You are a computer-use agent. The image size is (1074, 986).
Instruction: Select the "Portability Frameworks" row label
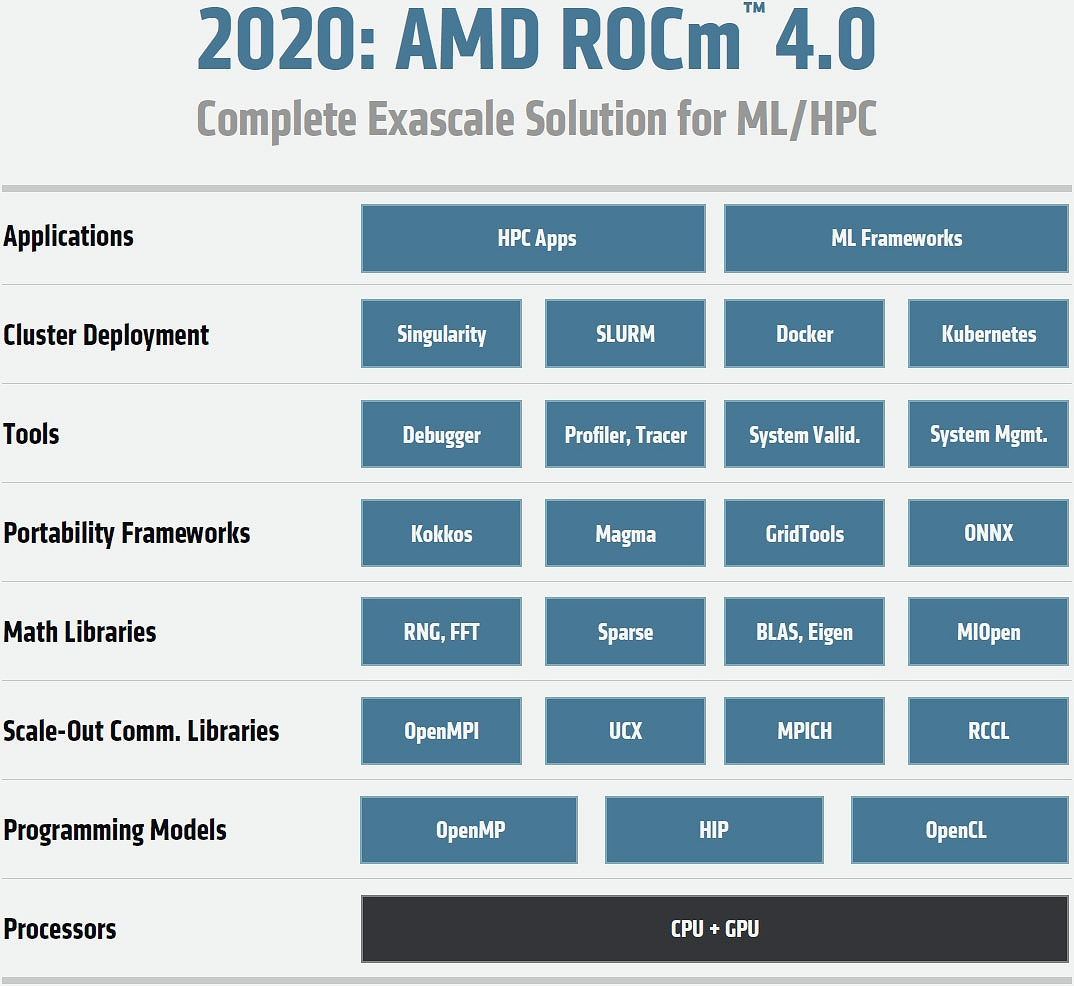click(127, 533)
